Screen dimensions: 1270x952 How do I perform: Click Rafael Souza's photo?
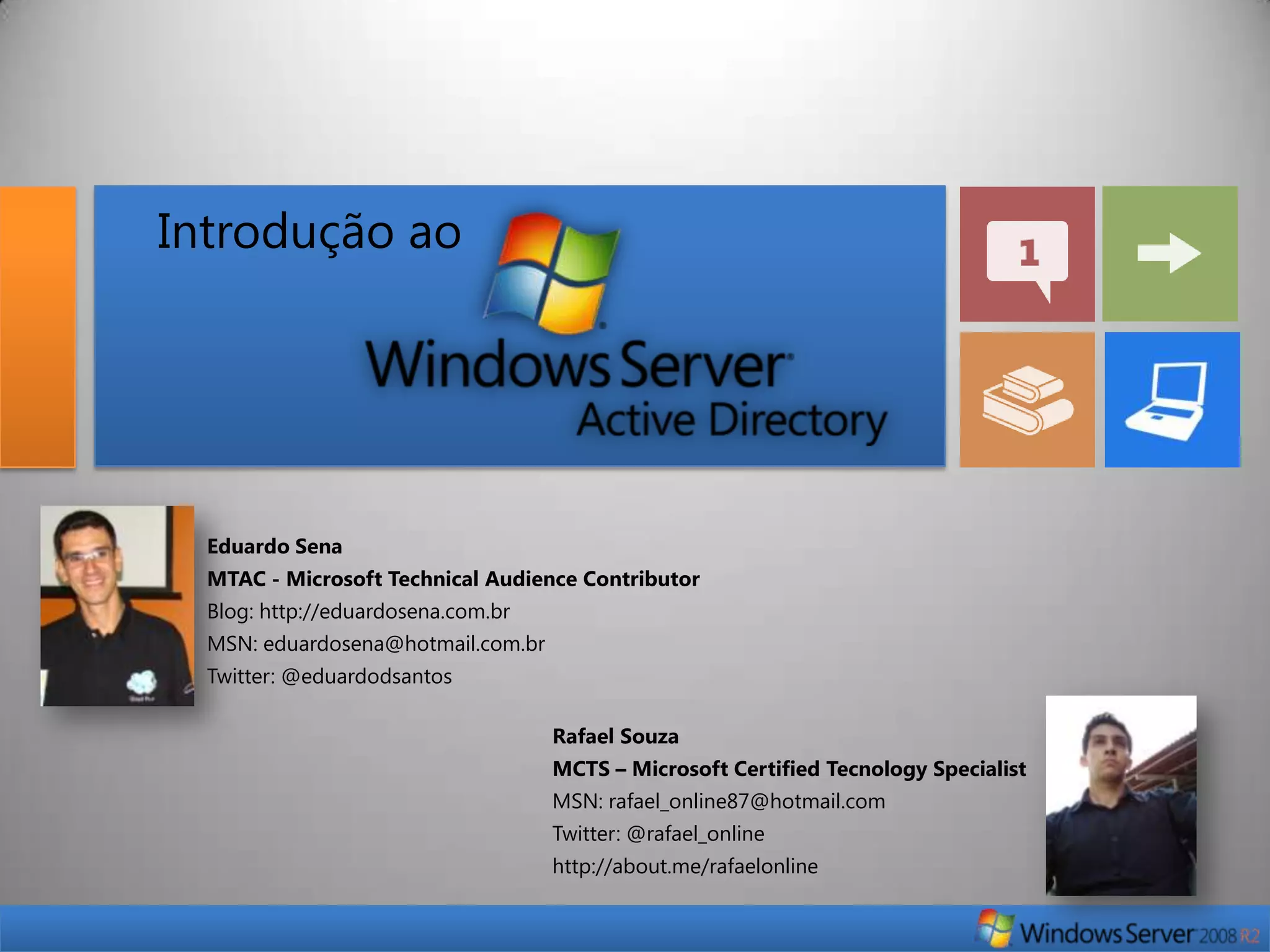click(1121, 795)
